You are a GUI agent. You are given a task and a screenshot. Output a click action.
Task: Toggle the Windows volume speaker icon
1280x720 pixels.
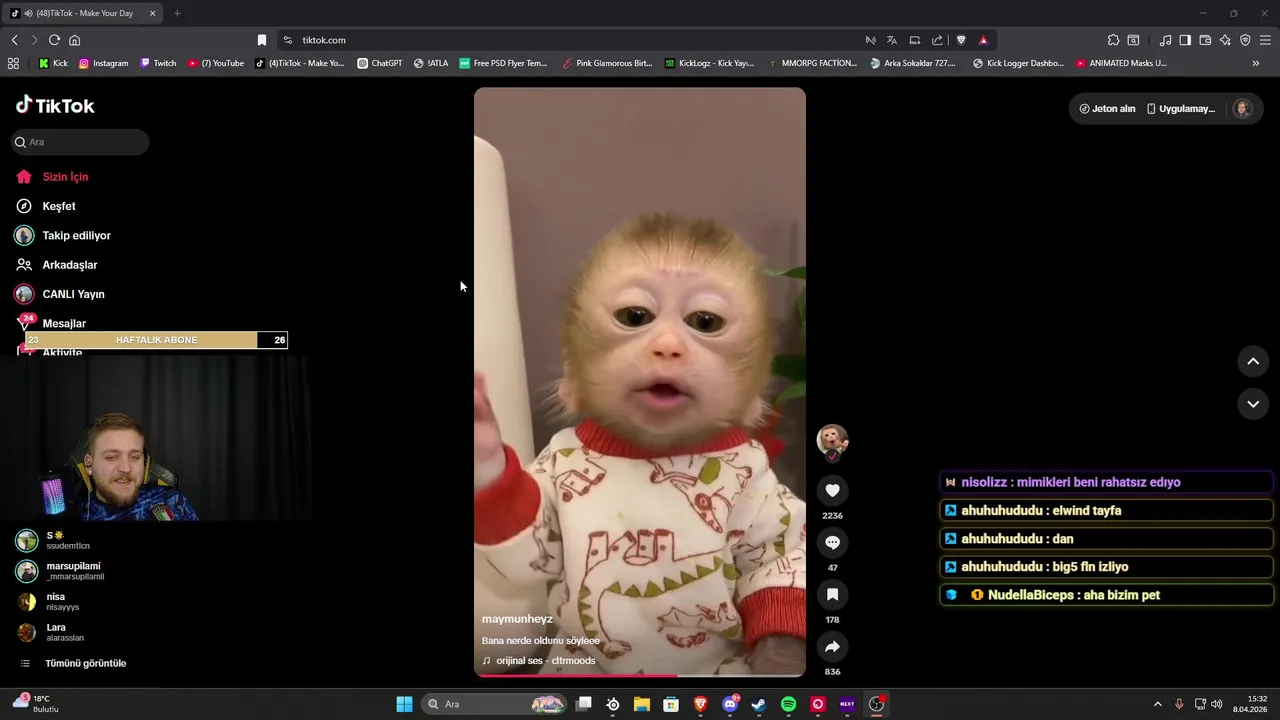(1217, 704)
